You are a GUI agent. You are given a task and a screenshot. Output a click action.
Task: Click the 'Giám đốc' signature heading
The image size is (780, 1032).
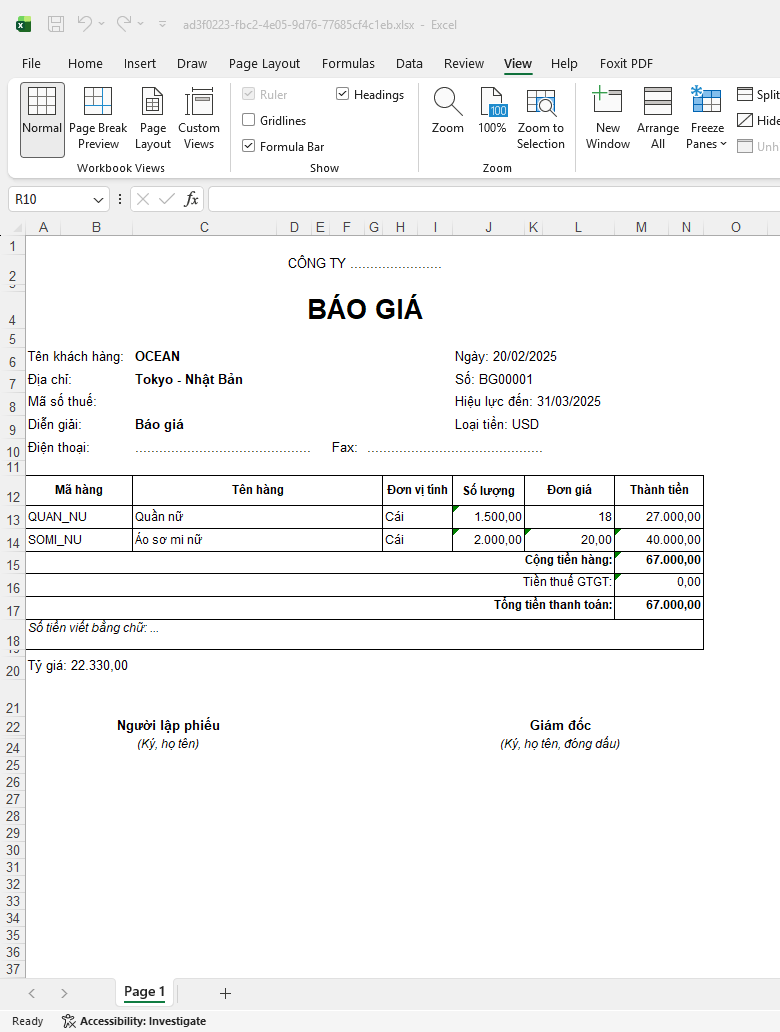click(560, 725)
